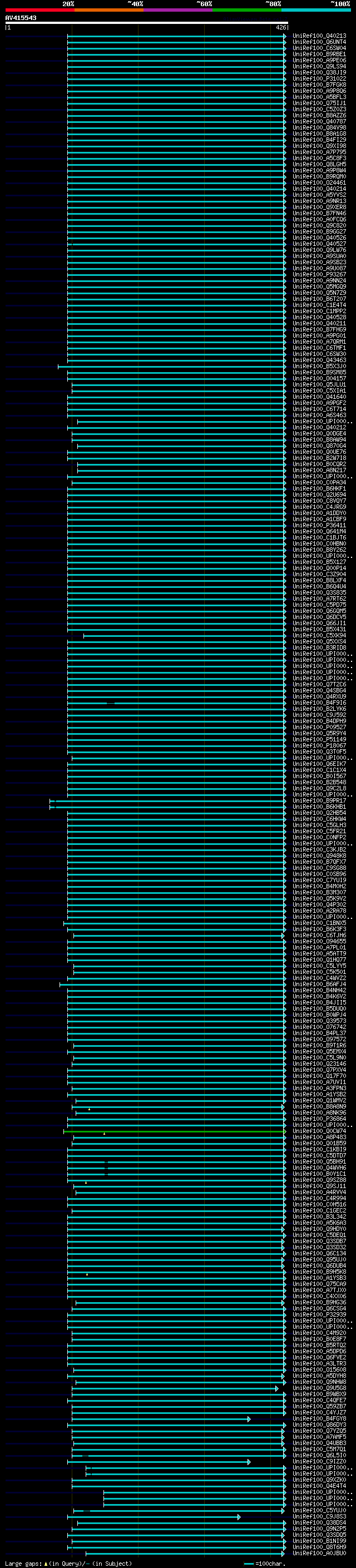
Task: Open hit UniRef100_C4M920
Action: 319,1333
